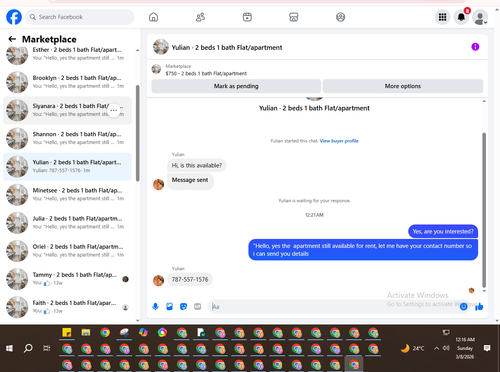The height and width of the screenshot is (372, 500).
Task: Click the Search Facebook box
Action: [x=80, y=17]
